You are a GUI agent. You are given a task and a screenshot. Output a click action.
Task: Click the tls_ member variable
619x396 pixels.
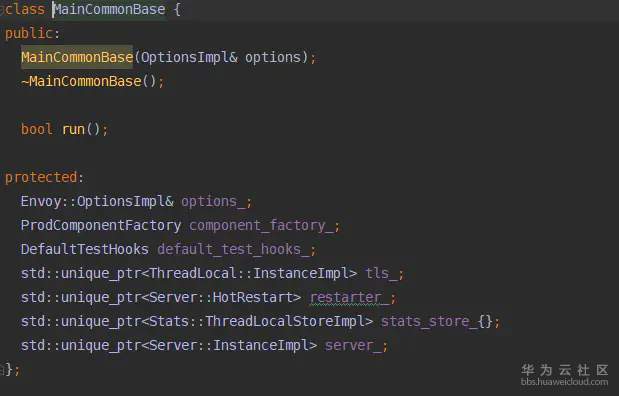click(381, 273)
